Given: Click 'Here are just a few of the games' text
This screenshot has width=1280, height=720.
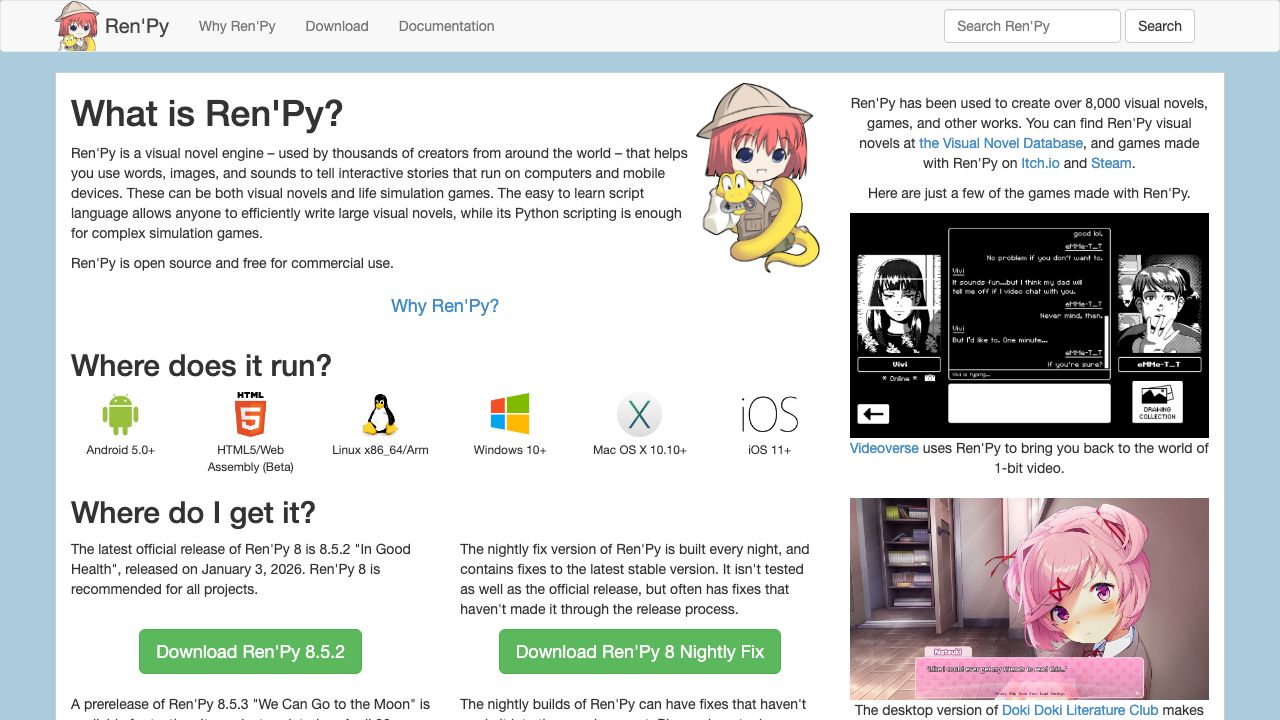Looking at the screenshot, I should pos(1029,193).
